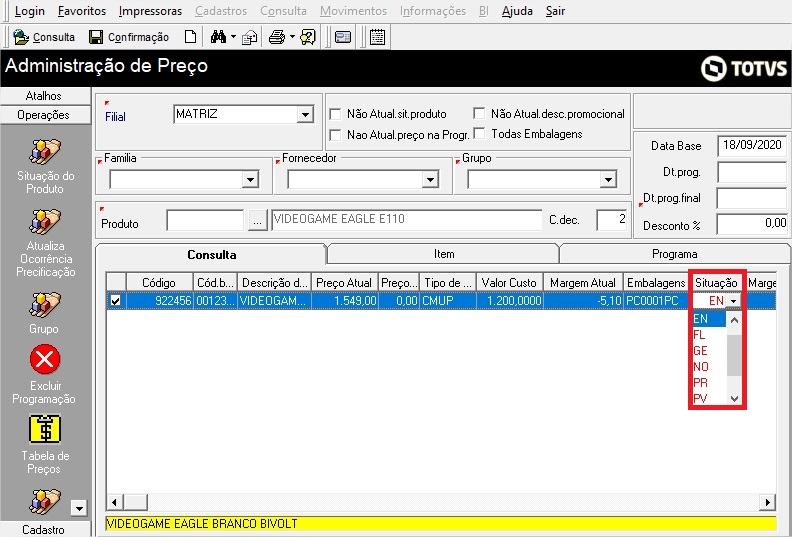Open the Favoritos menu

82,11
